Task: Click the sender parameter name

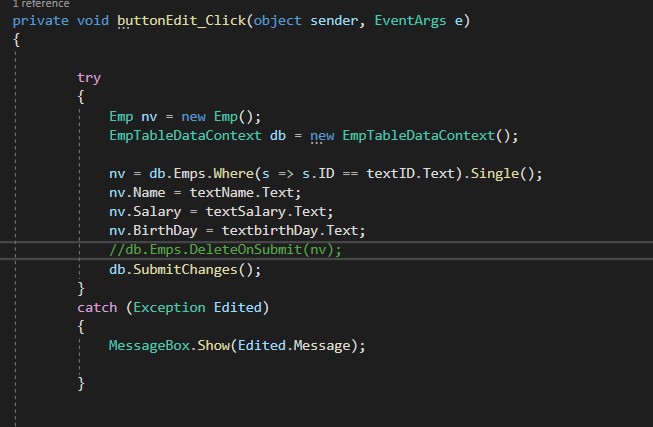Action: [335, 21]
